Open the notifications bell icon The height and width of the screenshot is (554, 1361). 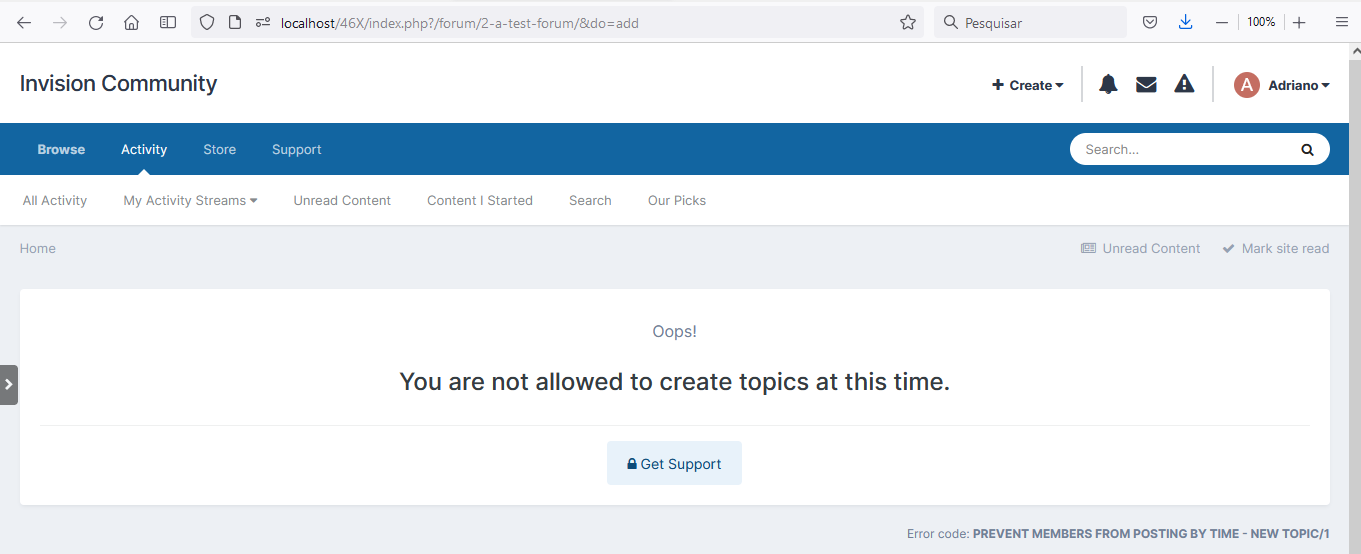pos(1108,85)
